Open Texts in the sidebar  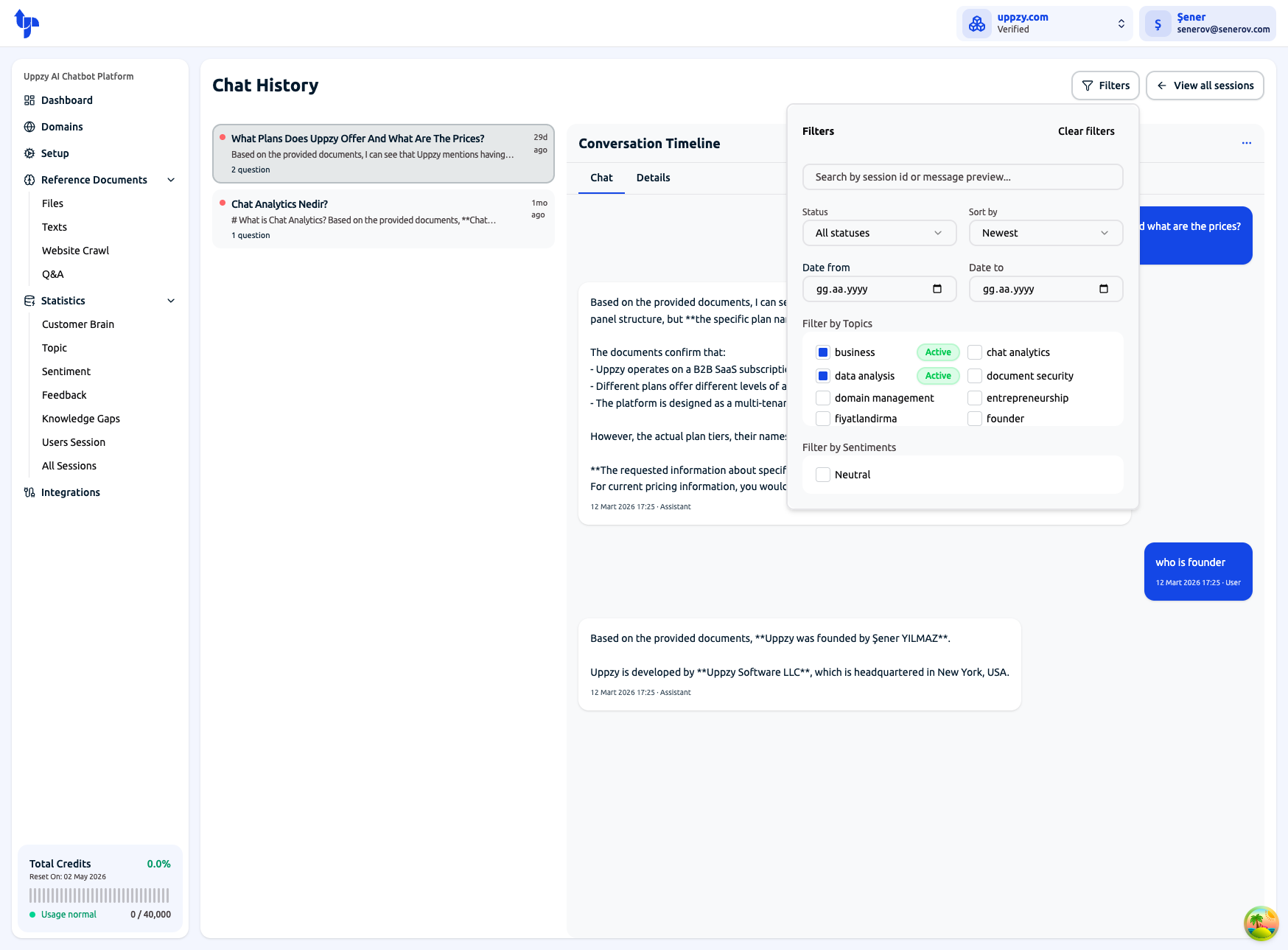(55, 227)
